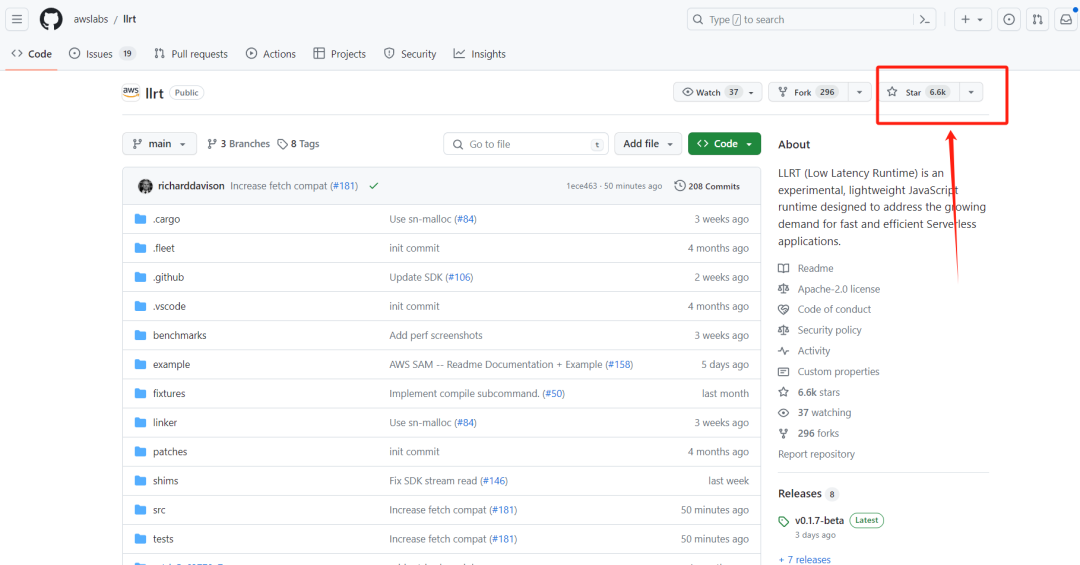The image size is (1080, 565).
Task: Click the Code of conduct heart icon
Action: tap(783, 309)
